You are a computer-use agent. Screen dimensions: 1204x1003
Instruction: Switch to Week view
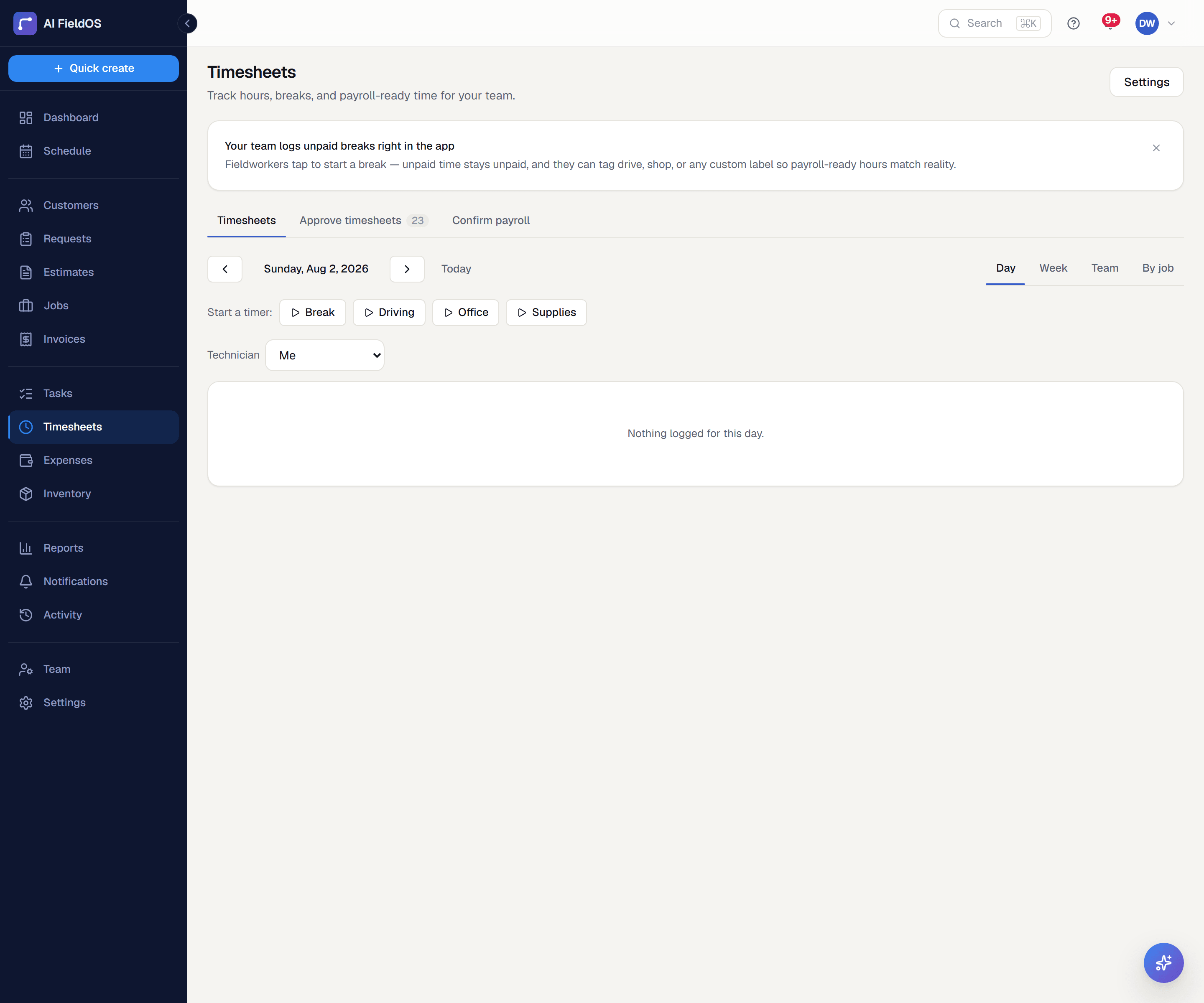pos(1053,268)
